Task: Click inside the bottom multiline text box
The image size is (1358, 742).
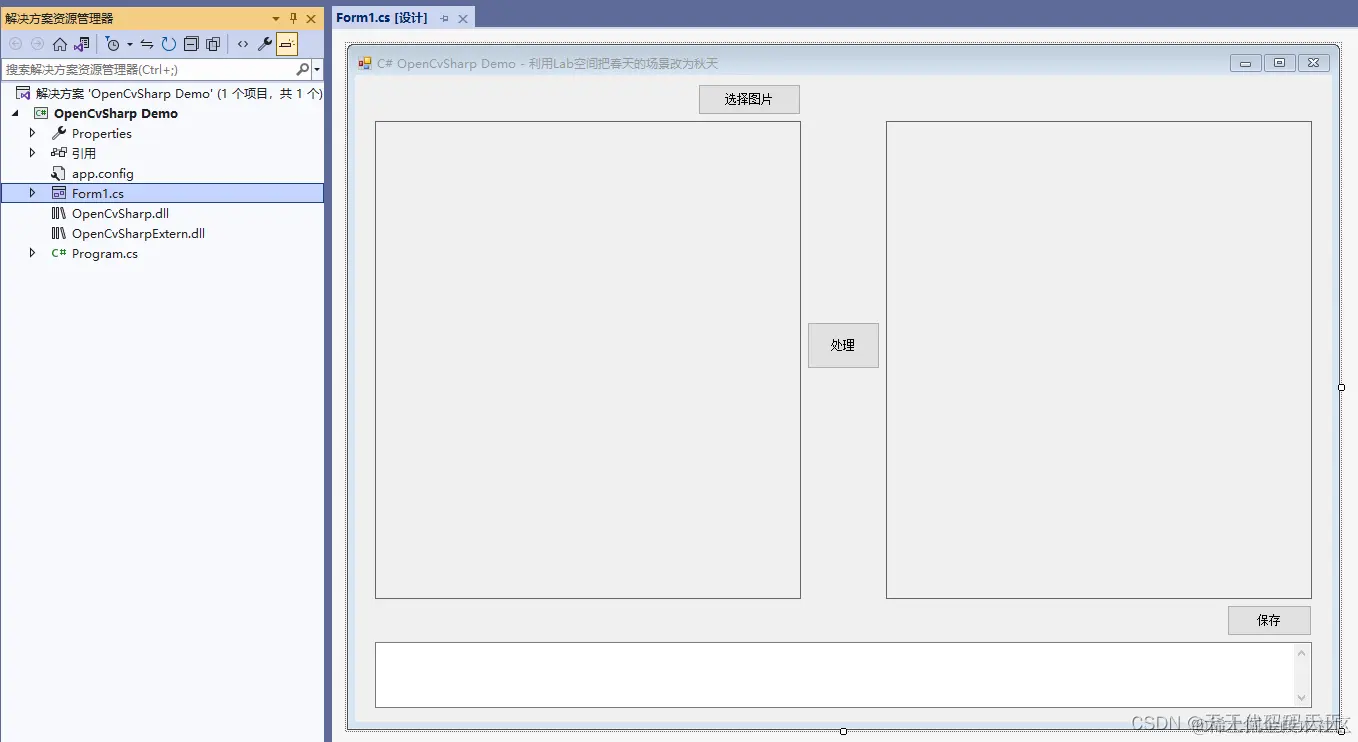Action: coord(834,675)
